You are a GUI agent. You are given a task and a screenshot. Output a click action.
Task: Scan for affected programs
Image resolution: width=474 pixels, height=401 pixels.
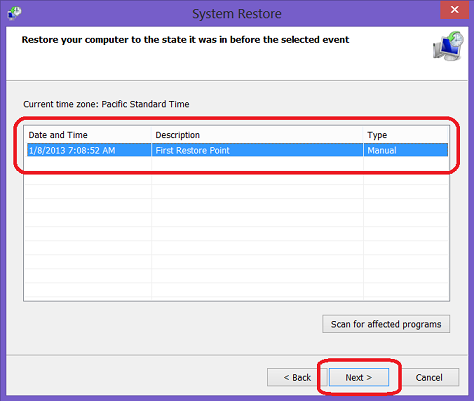(x=386, y=324)
